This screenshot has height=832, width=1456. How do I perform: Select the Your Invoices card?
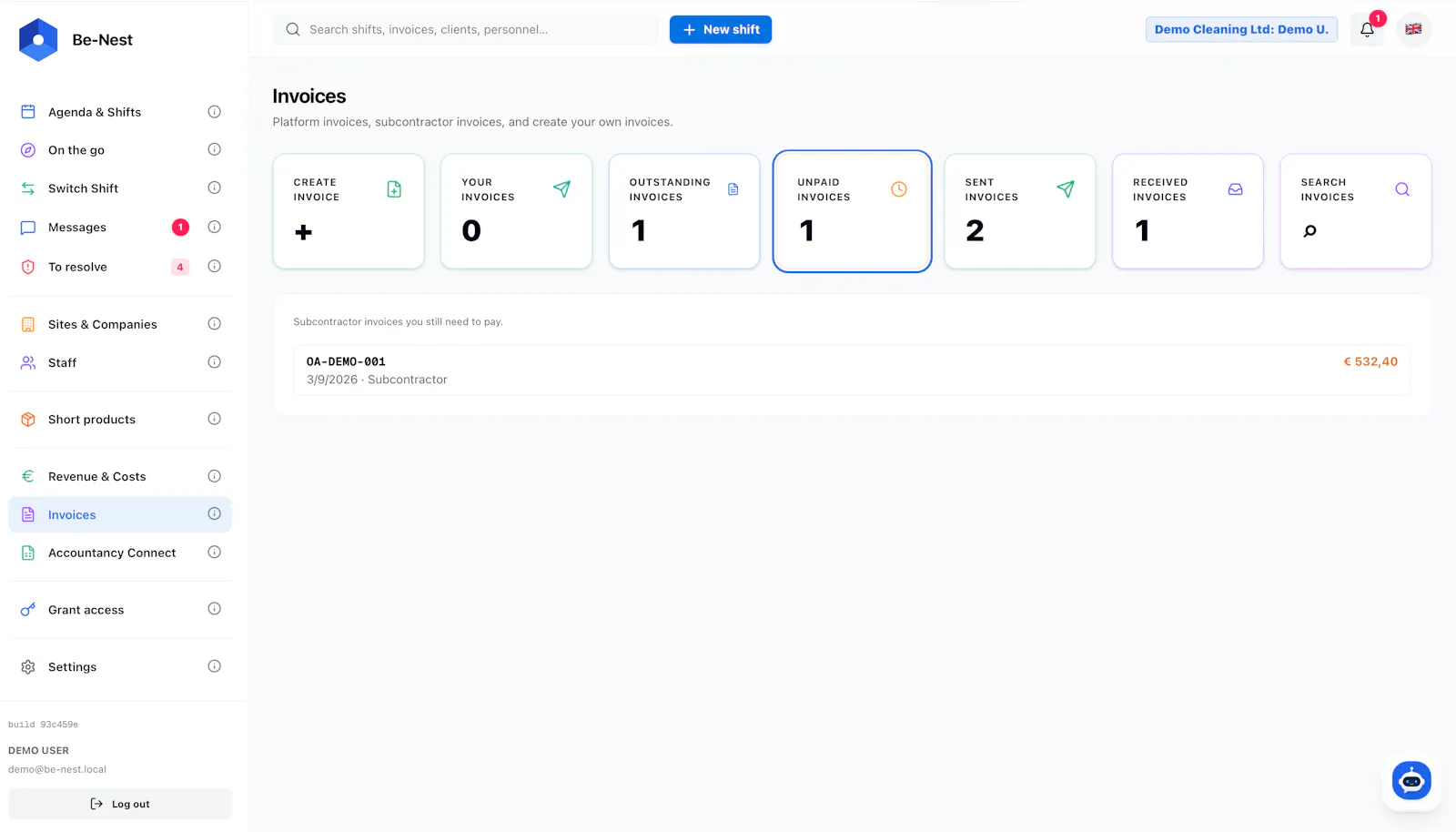coord(516,211)
